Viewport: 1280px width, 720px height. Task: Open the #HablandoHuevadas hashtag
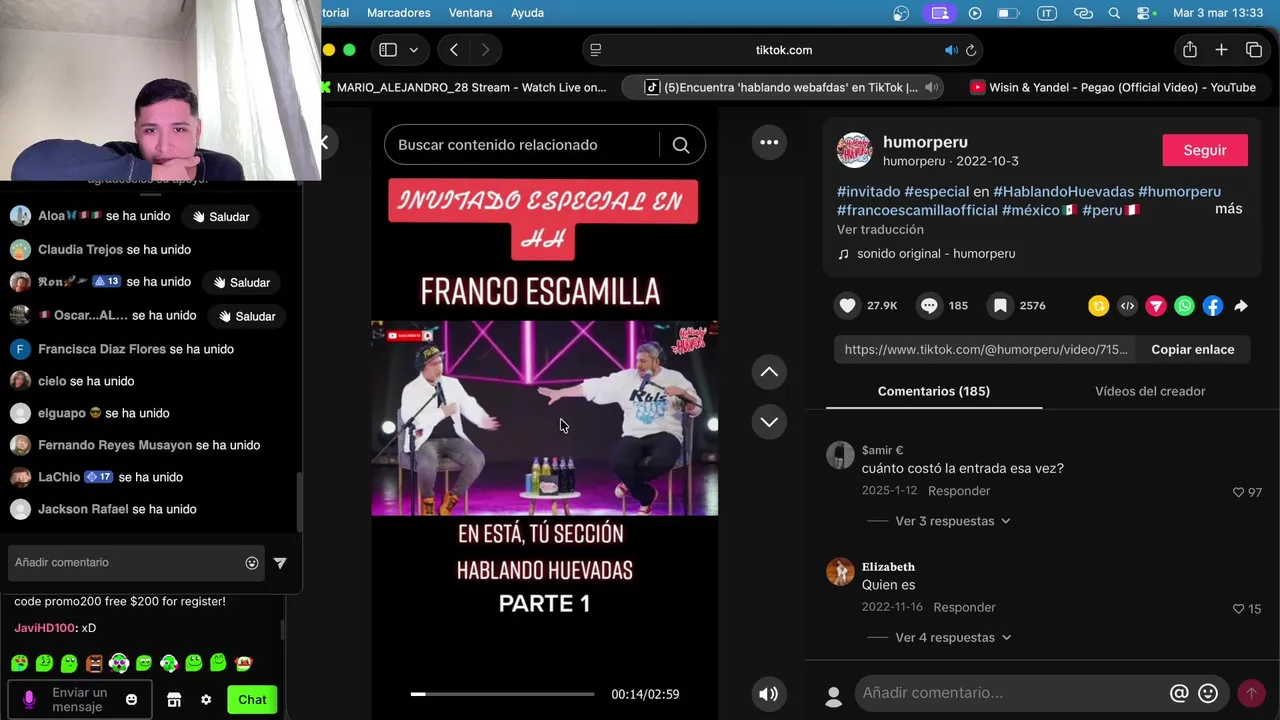[1063, 191]
